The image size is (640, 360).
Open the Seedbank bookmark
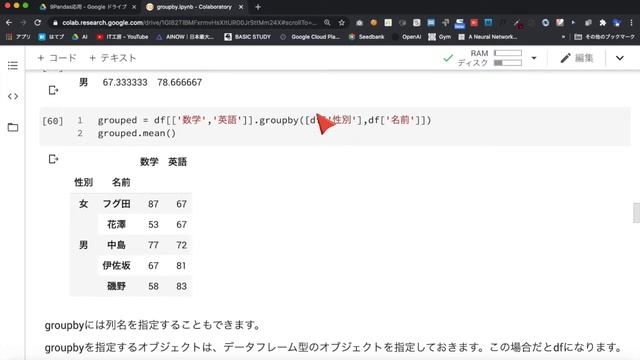[367, 37]
